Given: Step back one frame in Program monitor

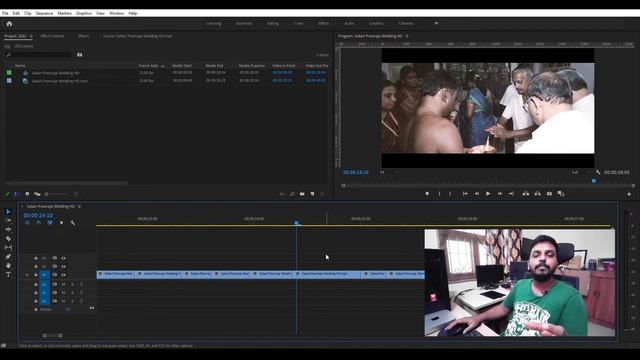Looking at the screenshot, I should click(476, 194).
